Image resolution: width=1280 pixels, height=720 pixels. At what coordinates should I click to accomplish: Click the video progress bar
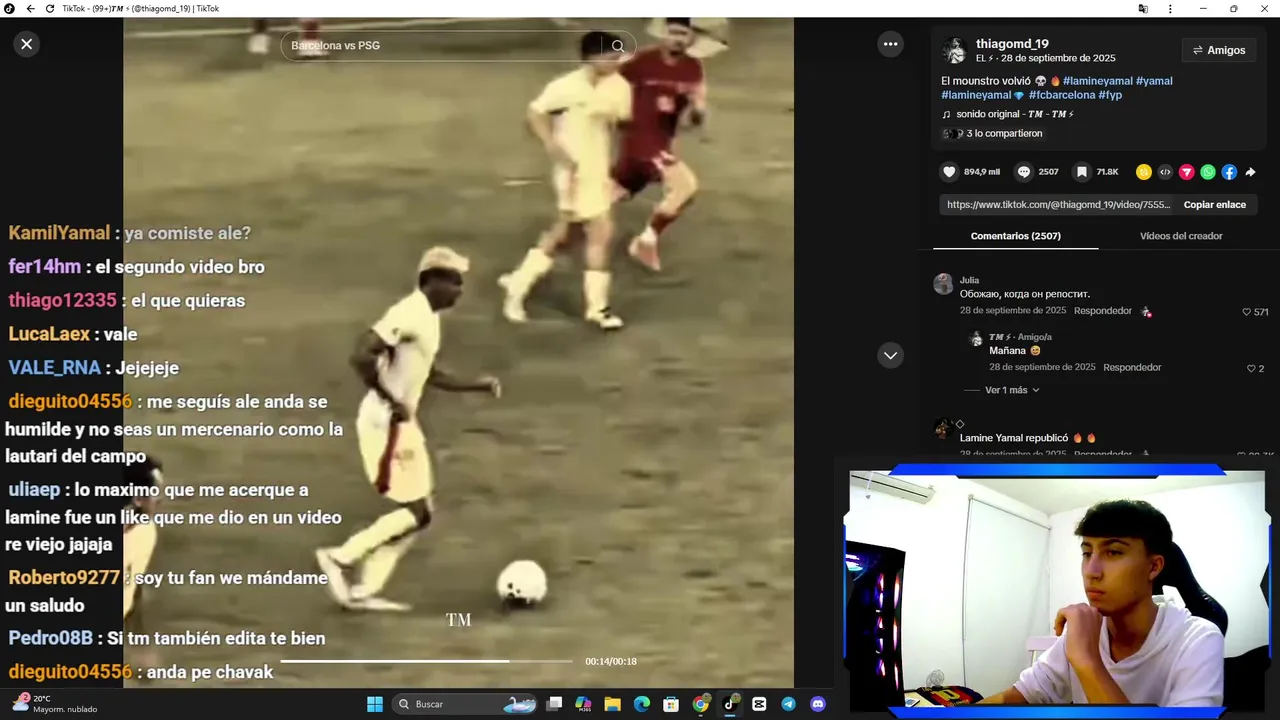click(426, 661)
